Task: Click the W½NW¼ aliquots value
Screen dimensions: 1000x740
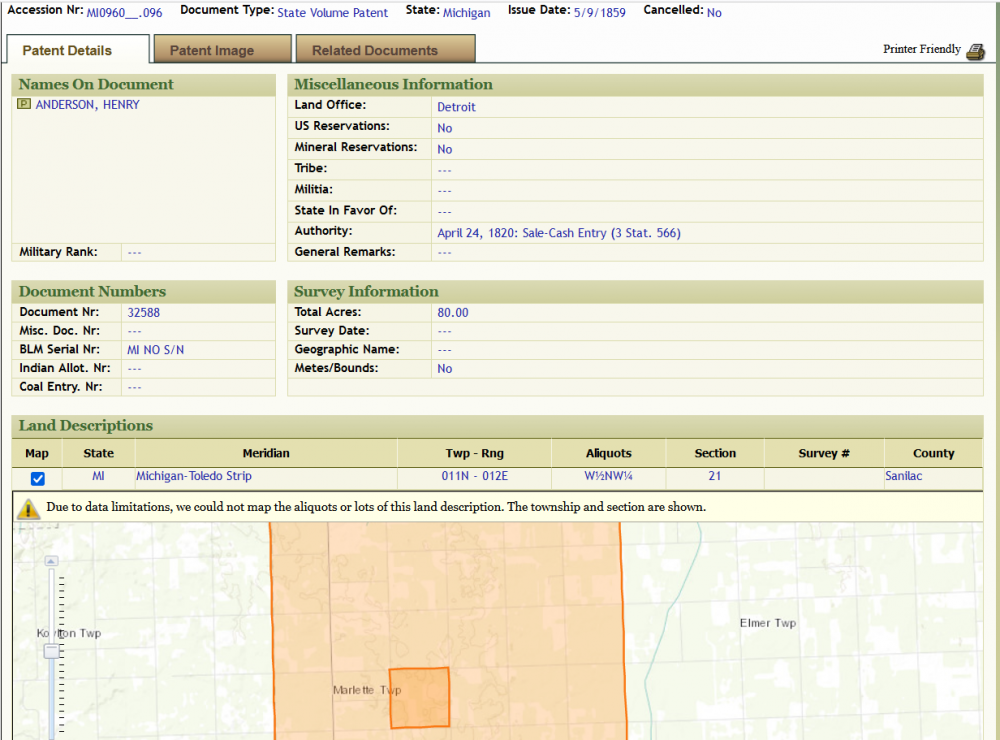Action: (x=607, y=477)
